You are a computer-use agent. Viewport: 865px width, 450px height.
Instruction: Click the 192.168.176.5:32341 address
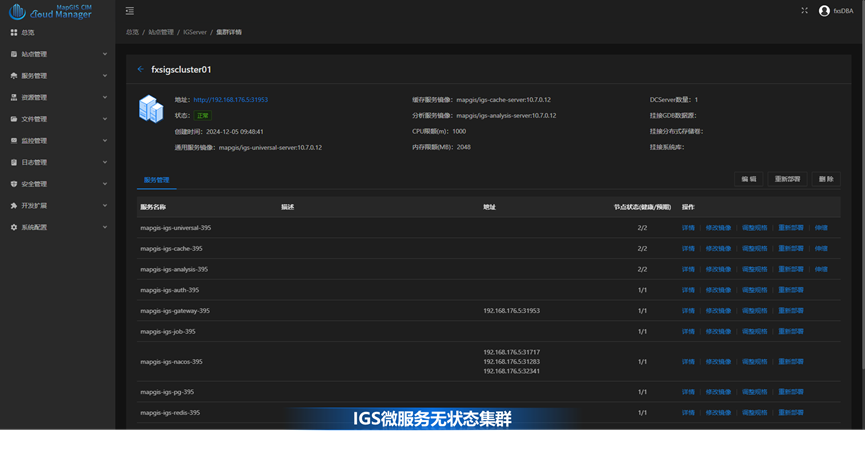(511, 372)
